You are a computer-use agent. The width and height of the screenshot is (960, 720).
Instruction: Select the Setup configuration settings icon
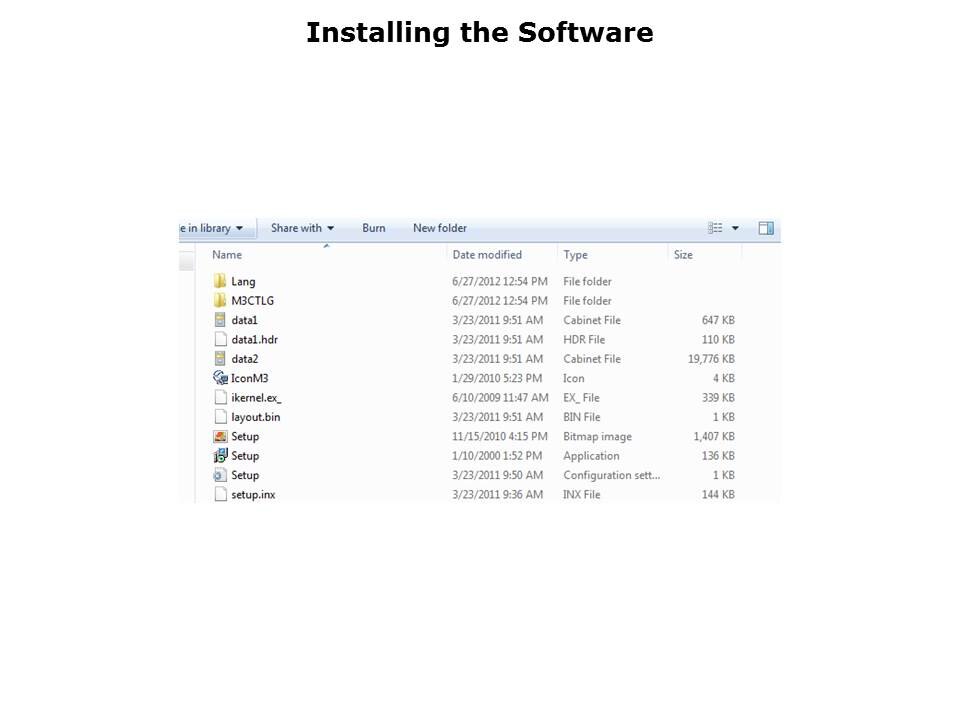[220, 475]
